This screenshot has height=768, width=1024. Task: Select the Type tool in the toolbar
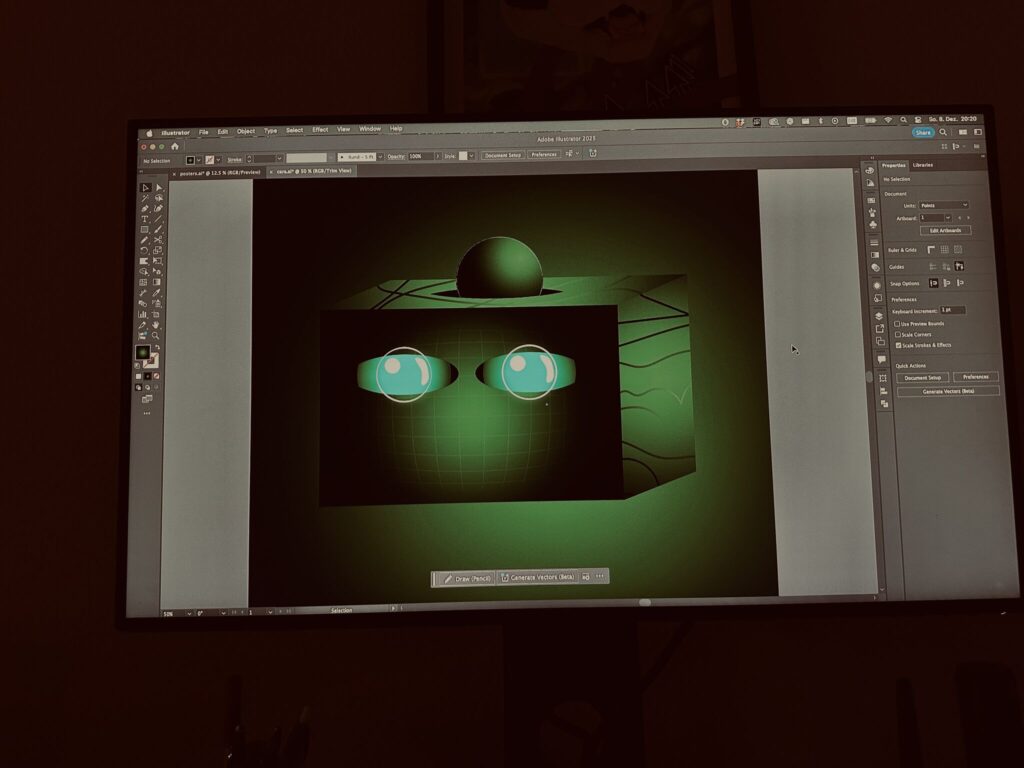click(145, 219)
